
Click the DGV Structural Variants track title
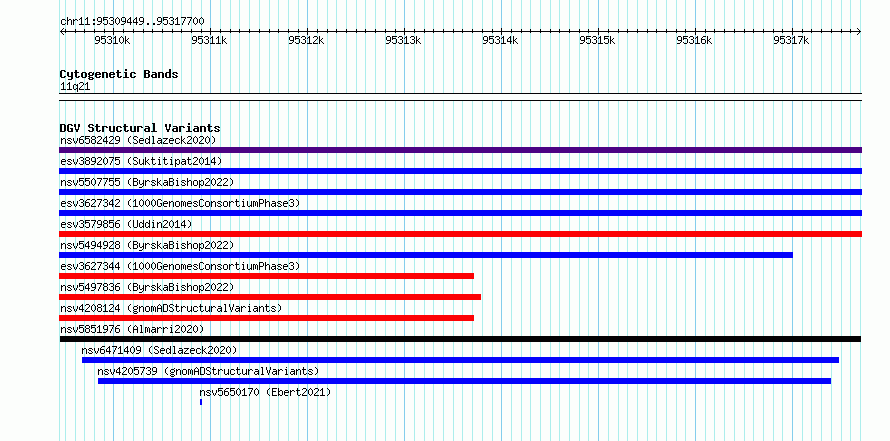[x=140, y=128]
